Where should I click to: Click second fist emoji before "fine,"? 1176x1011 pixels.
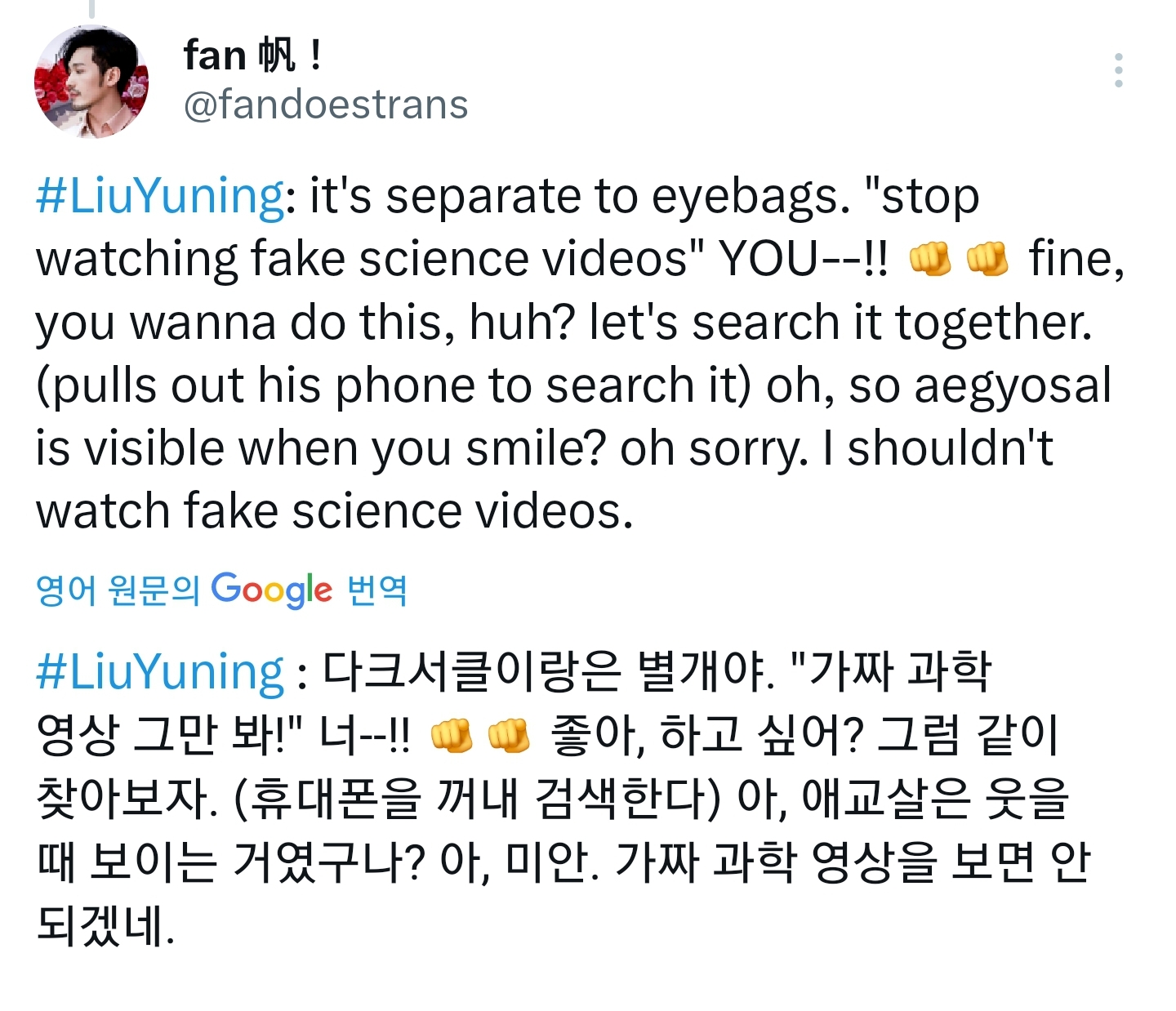coord(987,260)
